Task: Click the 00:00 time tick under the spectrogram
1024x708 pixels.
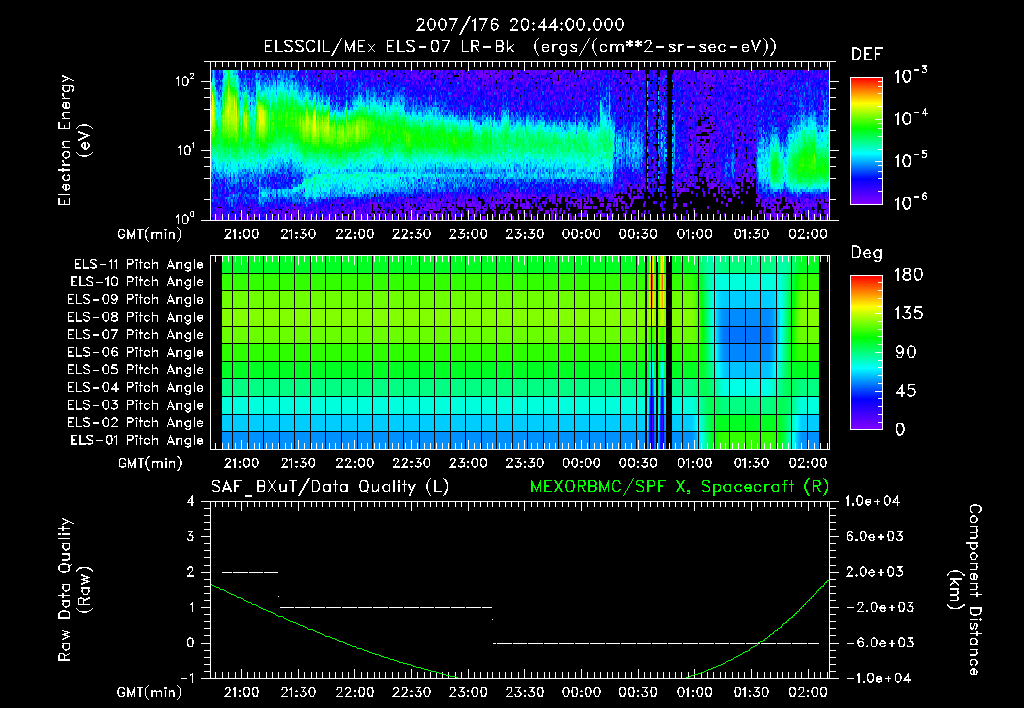Action: click(581, 234)
